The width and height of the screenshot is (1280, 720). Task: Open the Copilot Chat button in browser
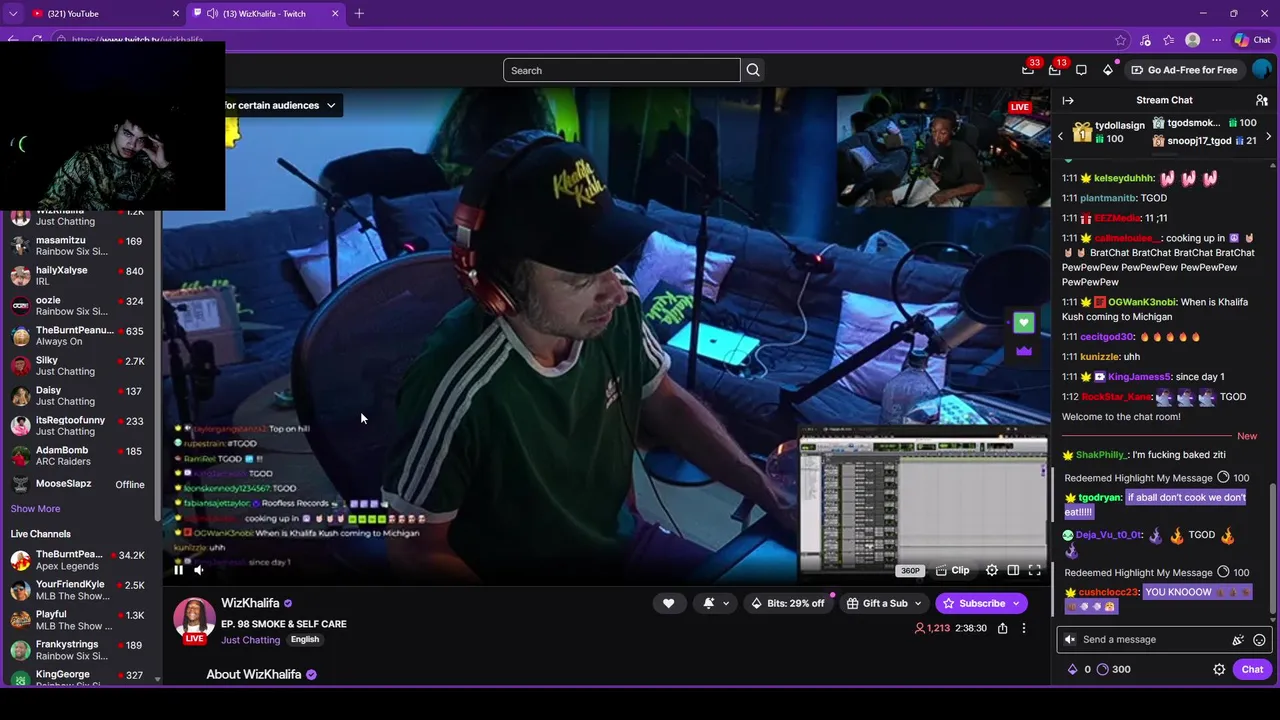click(x=1252, y=40)
